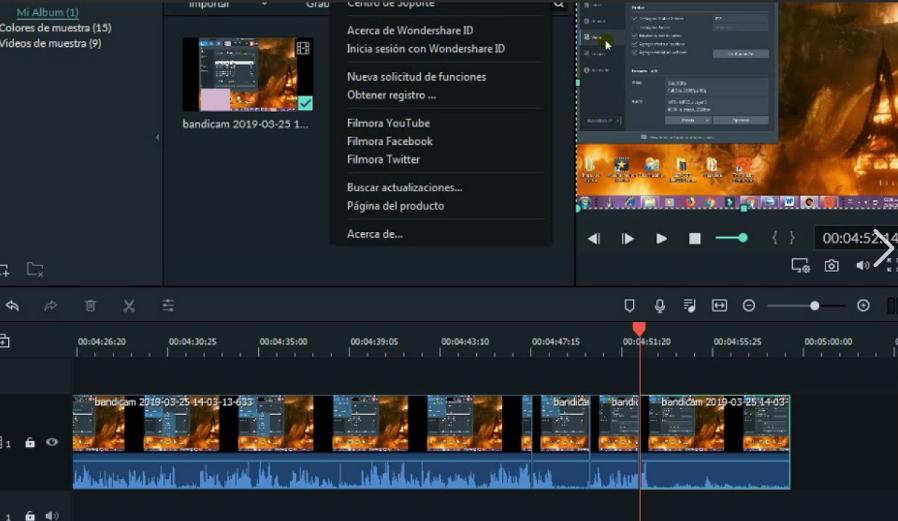Click the microphone voiceover record icon
Screen dimensions: 898x521
660,306
